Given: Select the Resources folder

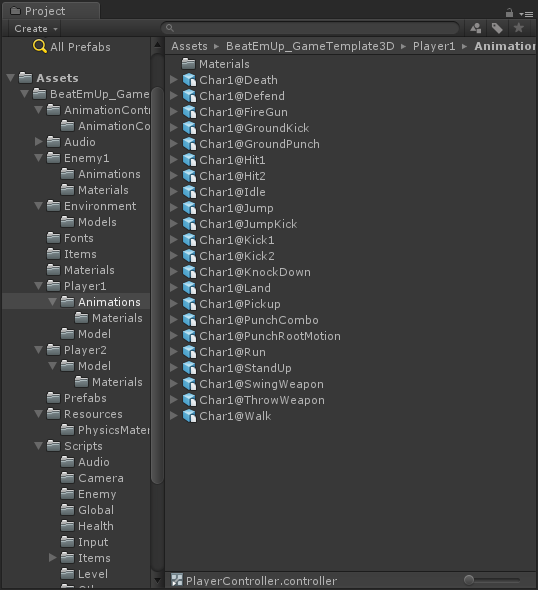Looking at the screenshot, I should point(93,414).
